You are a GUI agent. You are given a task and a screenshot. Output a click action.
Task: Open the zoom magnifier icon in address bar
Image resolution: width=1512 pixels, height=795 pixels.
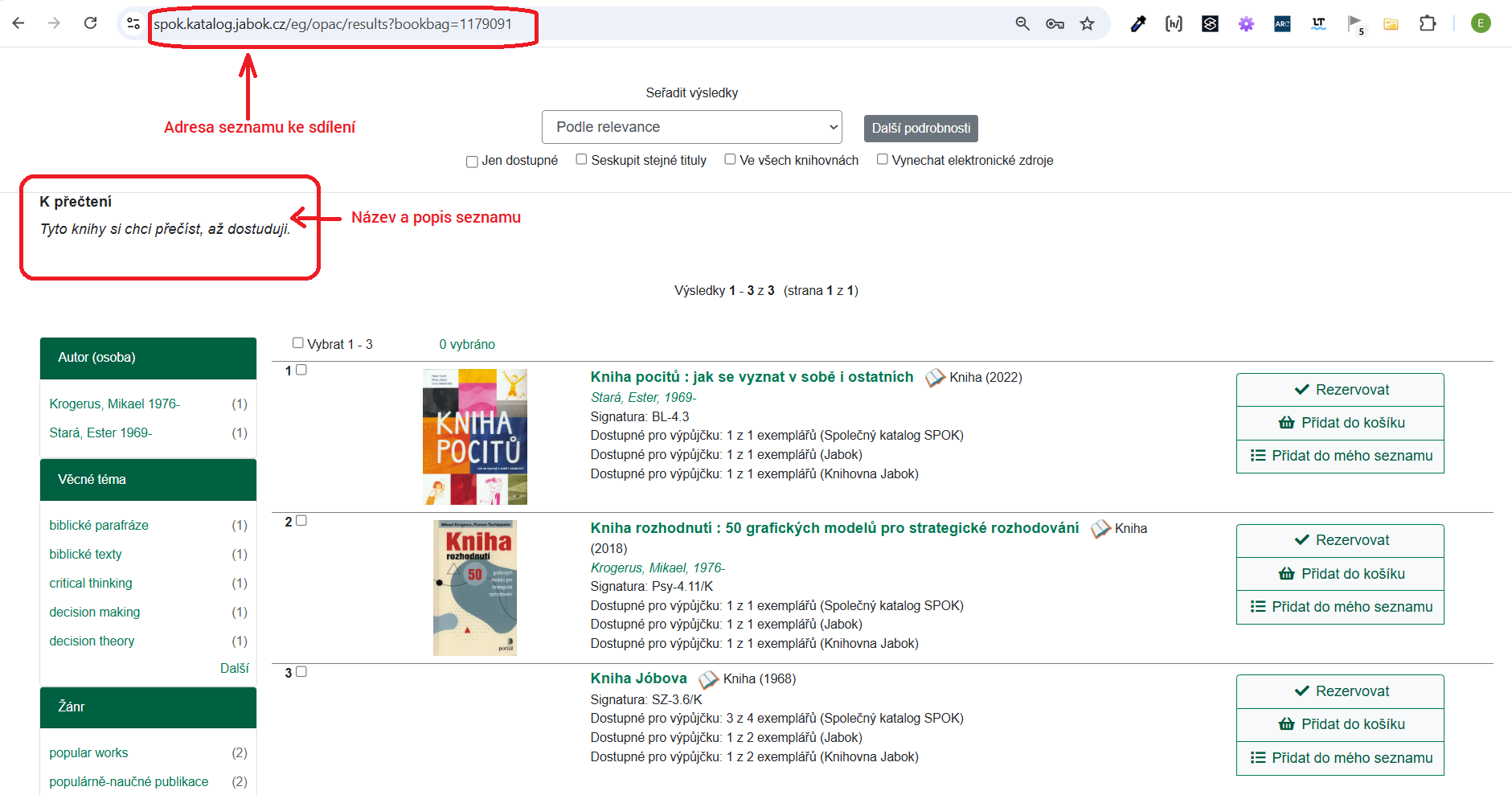click(1022, 24)
